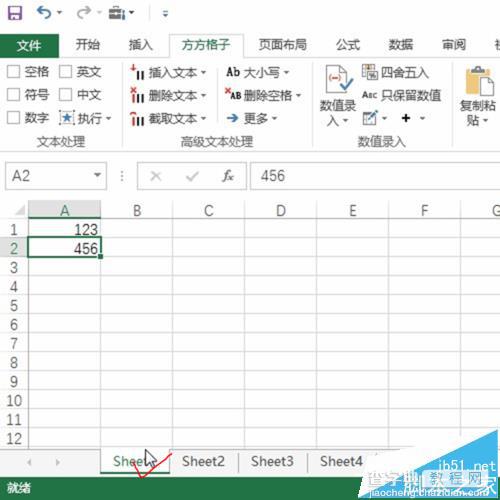Select row 5 header

(x=14, y=306)
